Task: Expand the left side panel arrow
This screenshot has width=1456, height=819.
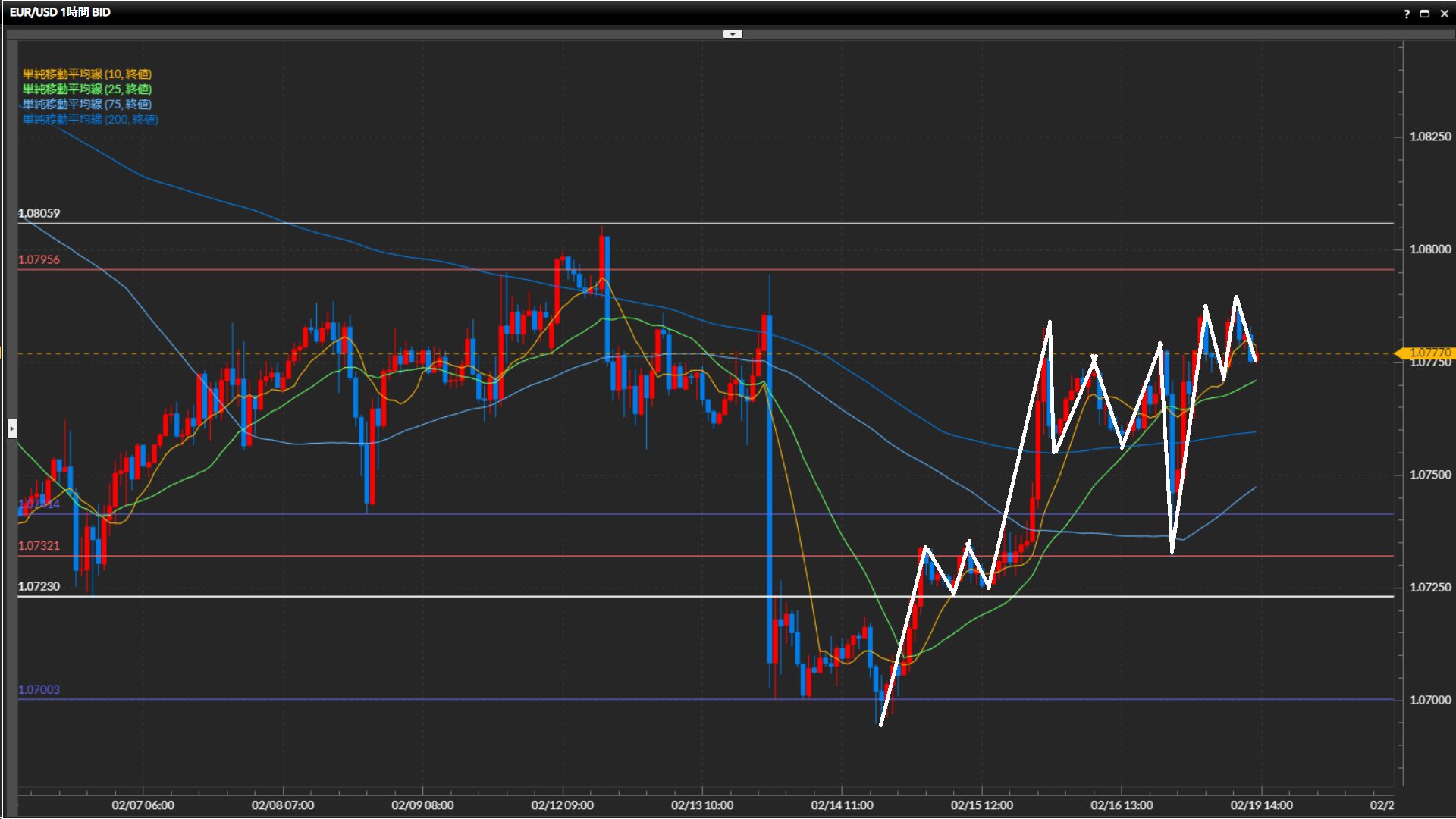Action: [12, 429]
